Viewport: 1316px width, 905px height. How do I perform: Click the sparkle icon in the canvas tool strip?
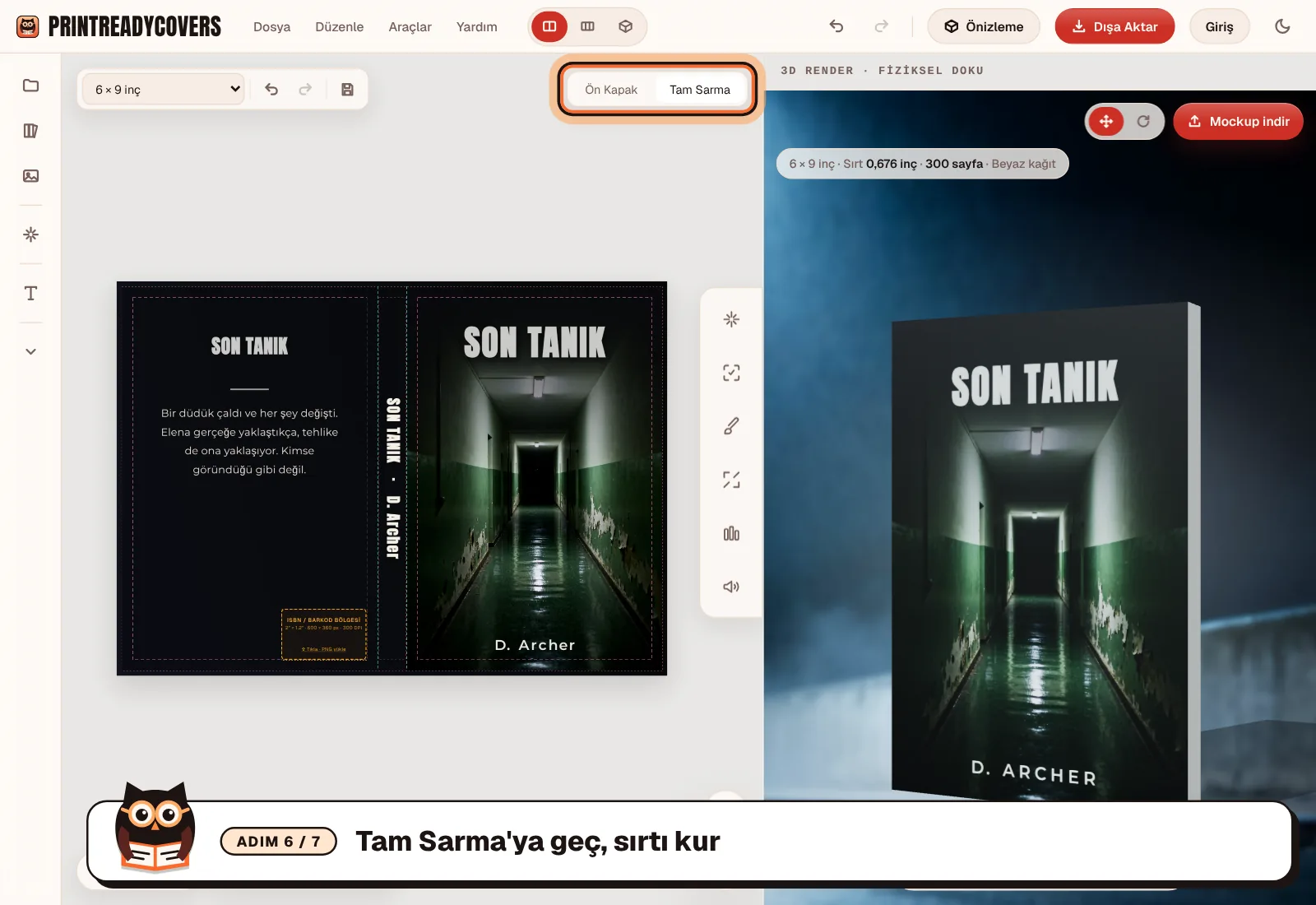pyautogui.click(x=731, y=319)
